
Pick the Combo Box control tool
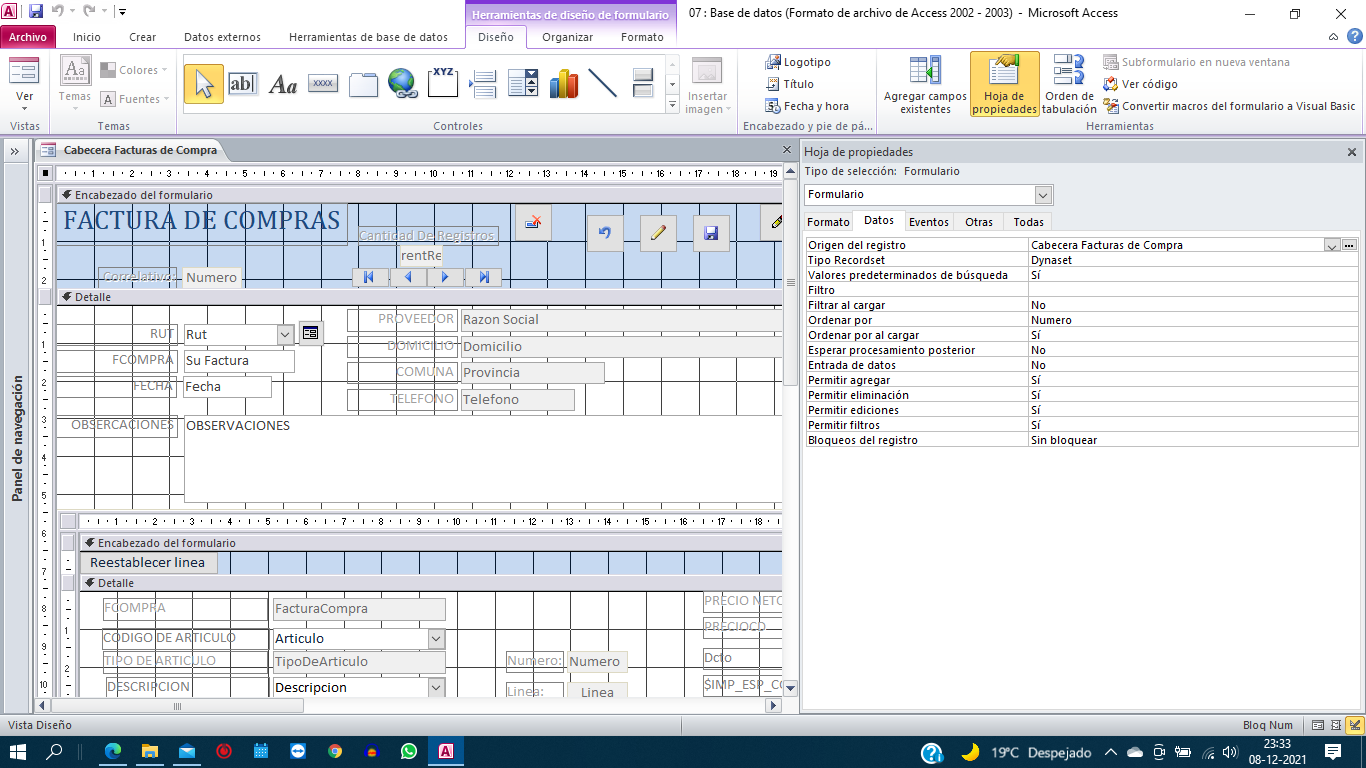pos(523,84)
